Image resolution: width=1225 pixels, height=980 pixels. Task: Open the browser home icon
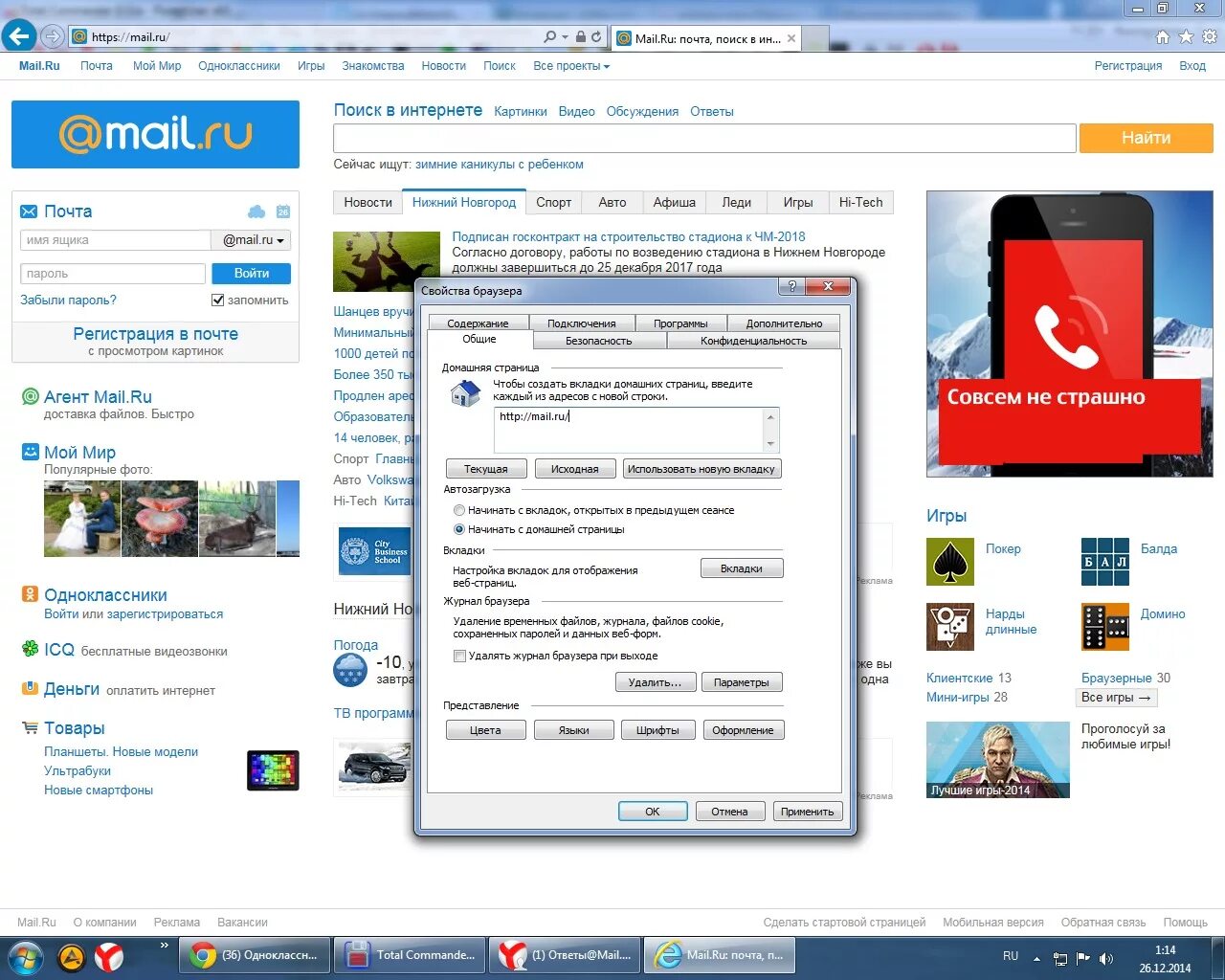[1162, 36]
